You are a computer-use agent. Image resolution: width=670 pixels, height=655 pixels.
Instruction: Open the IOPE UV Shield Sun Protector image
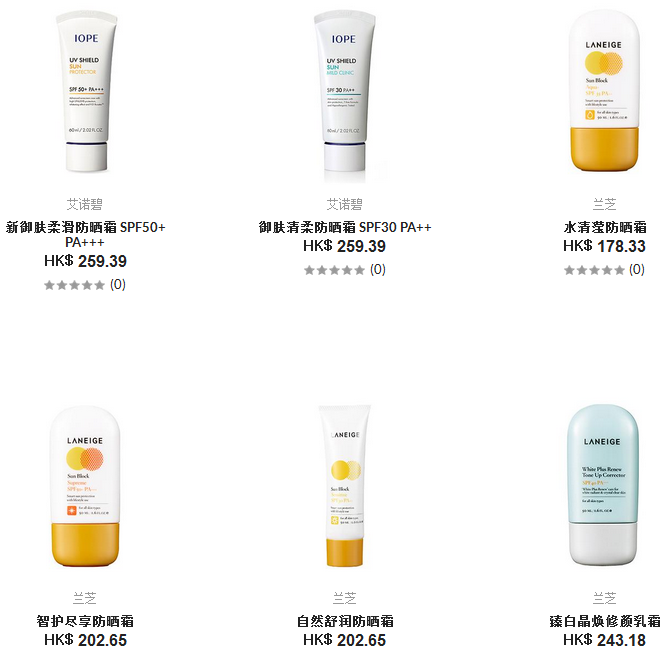pyautogui.click(x=86, y=92)
